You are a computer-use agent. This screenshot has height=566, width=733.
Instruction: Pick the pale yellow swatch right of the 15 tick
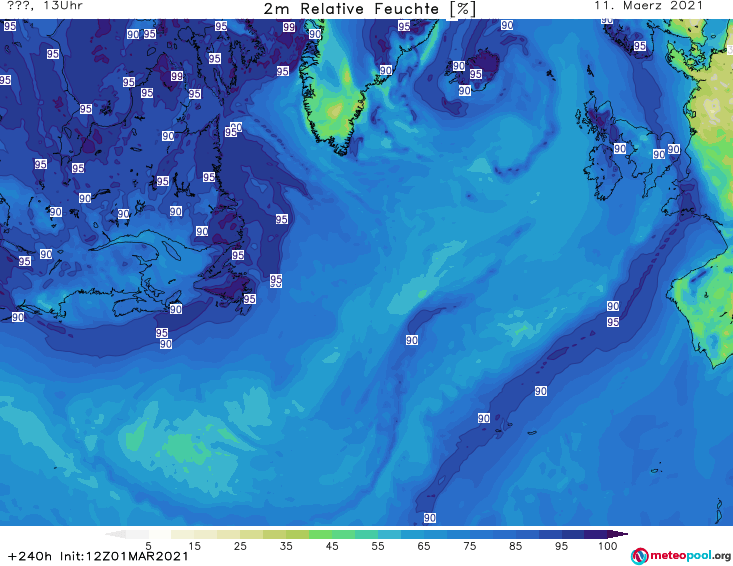(206, 534)
